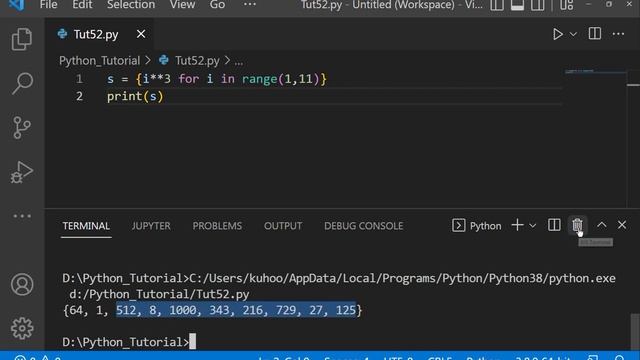Viewport: 640px width, 360px height.
Task: Create a new terminal with plus icon
Action: pos(517,225)
